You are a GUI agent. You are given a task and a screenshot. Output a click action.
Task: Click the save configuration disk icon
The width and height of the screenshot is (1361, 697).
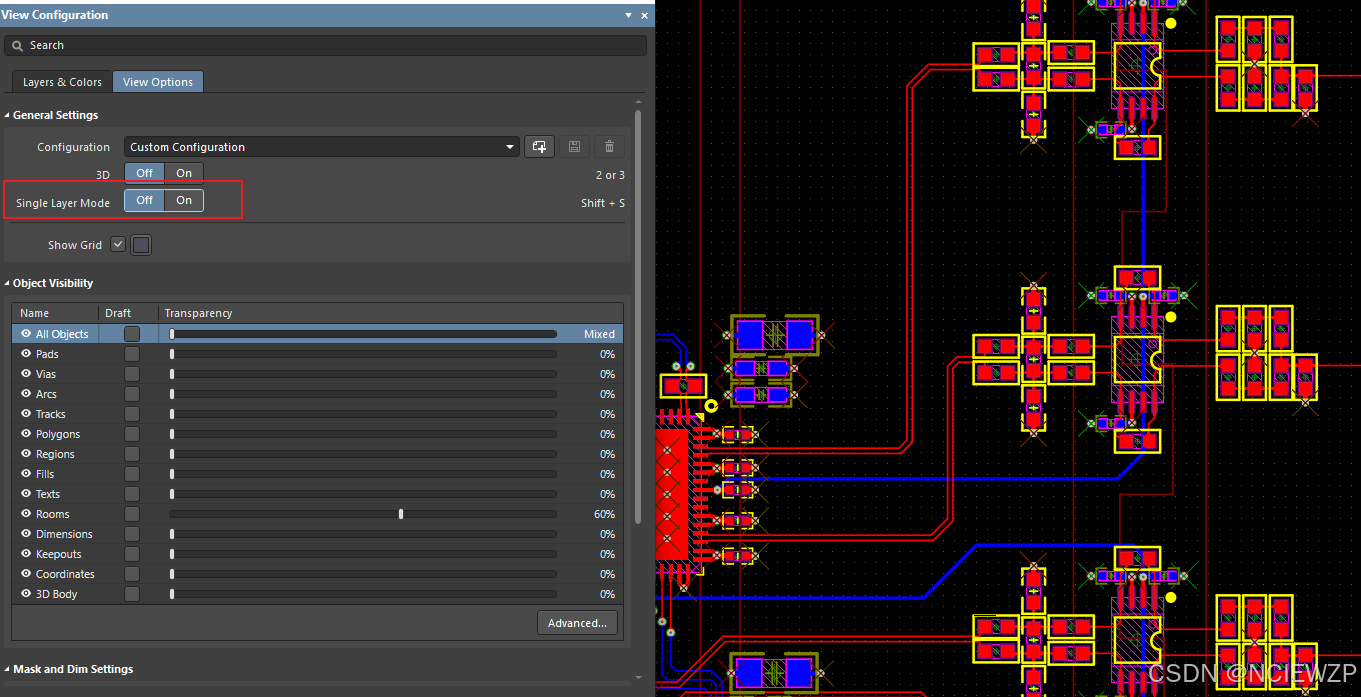coord(574,147)
